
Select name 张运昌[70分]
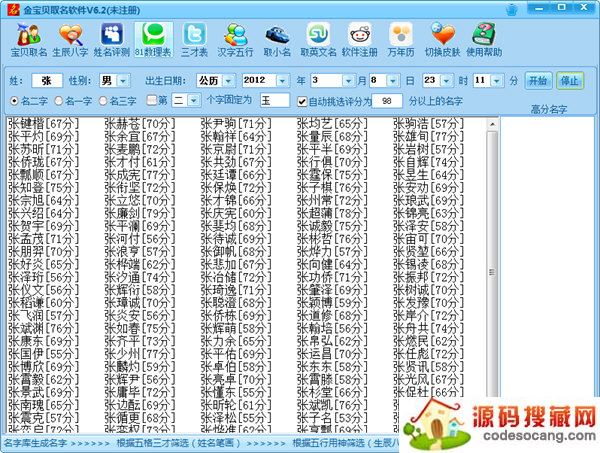[x=332, y=354]
